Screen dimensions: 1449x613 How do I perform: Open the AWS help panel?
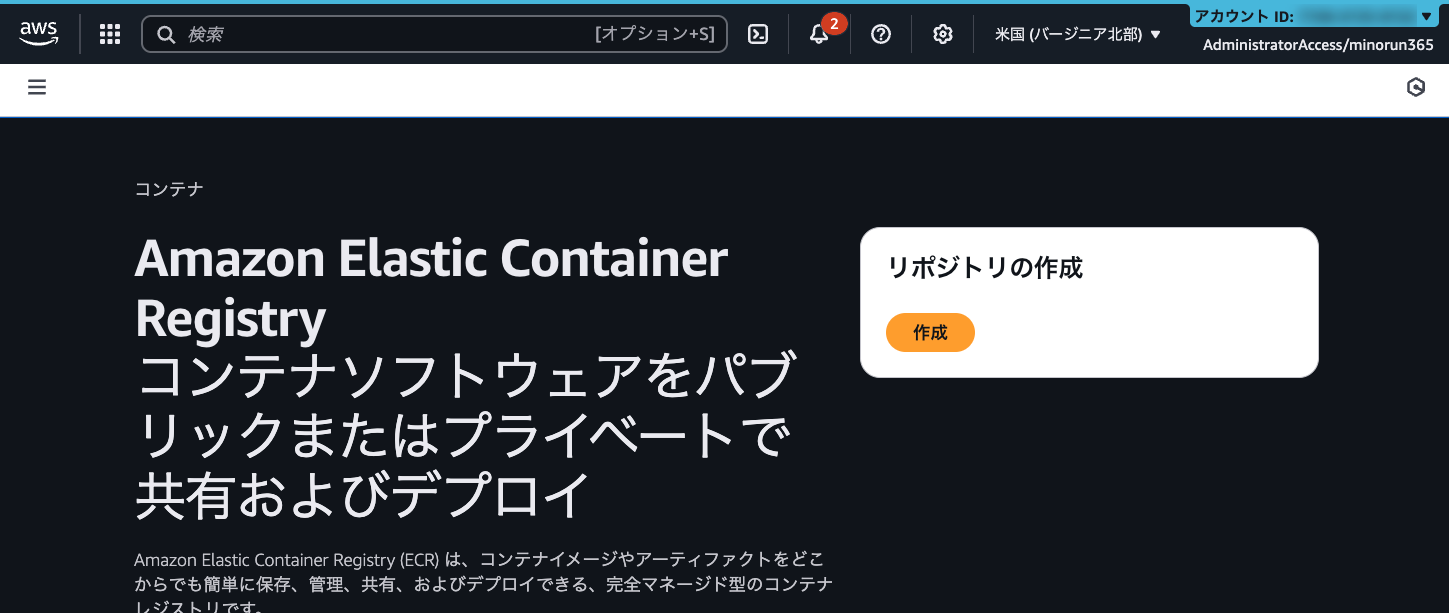pos(880,33)
